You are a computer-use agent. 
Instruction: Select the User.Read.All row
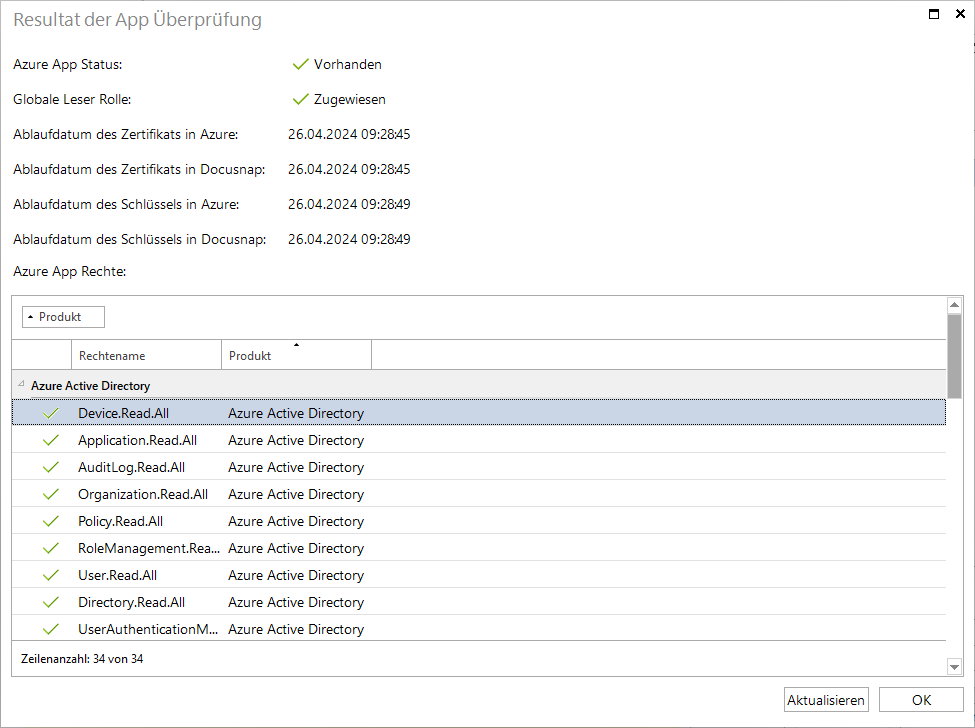tap(479, 575)
